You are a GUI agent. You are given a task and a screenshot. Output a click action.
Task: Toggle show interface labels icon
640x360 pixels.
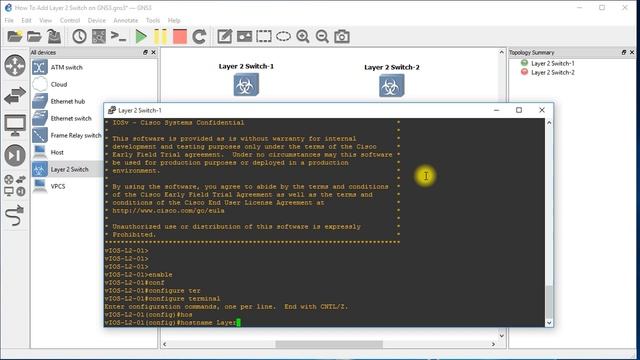[99, 37]
